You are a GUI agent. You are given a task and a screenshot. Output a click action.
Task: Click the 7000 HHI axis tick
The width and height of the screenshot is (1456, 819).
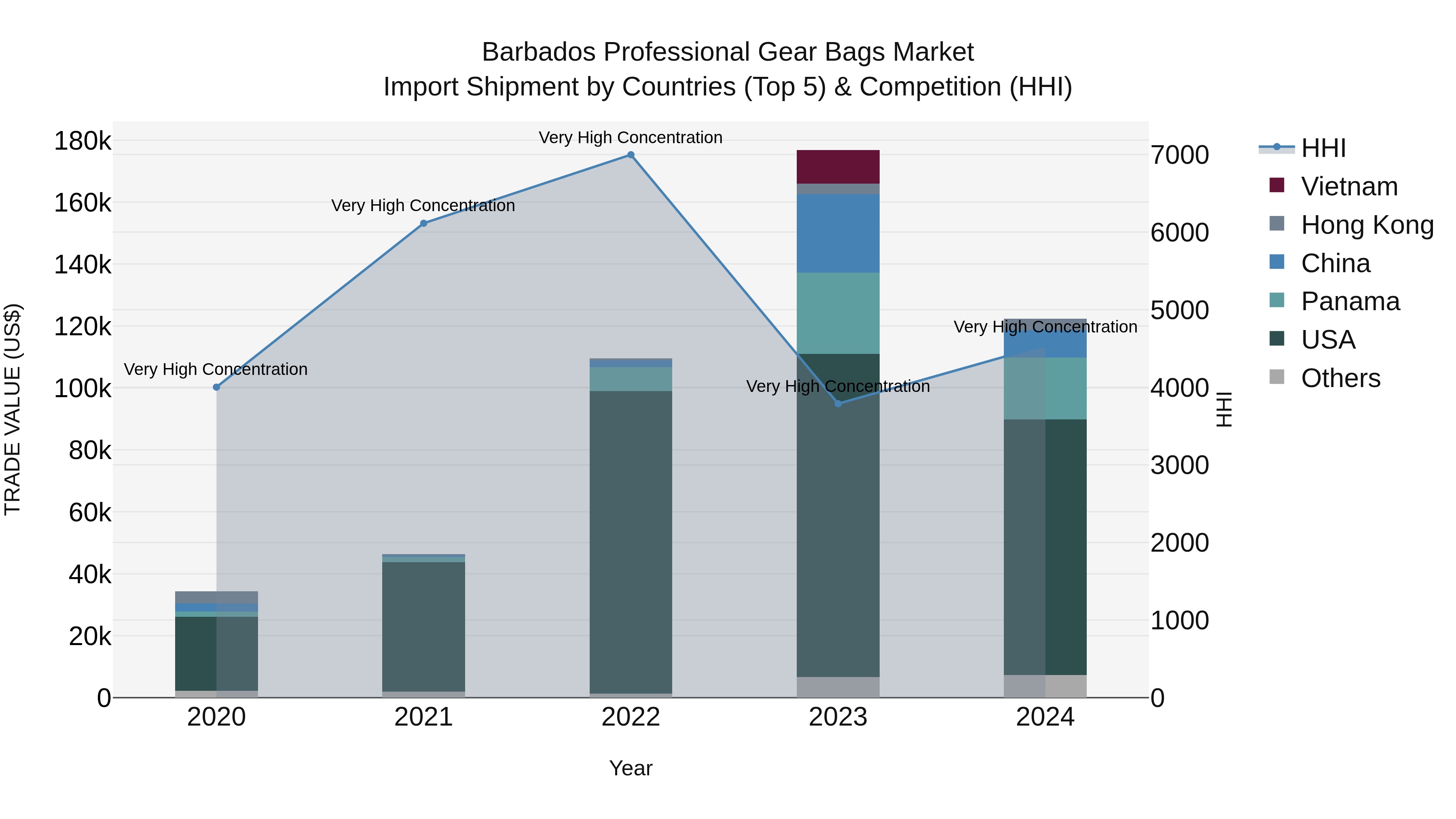pos(1180,155)
